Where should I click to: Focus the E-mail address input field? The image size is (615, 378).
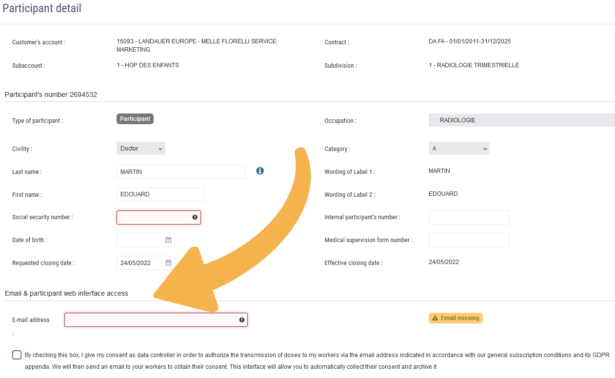(x=156, y=320)
